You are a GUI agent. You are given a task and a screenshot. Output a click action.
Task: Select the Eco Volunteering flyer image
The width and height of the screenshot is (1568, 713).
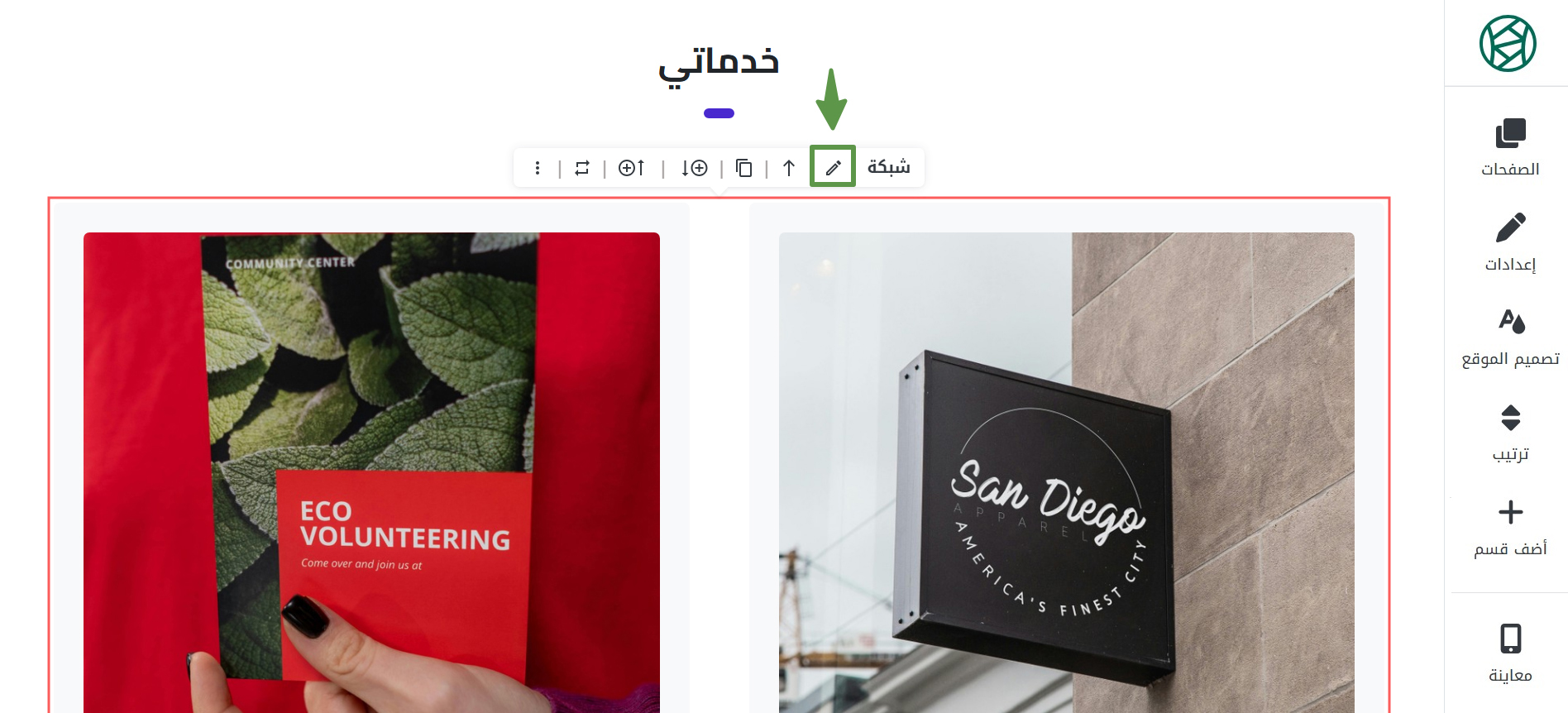click(x=371, y=472)
